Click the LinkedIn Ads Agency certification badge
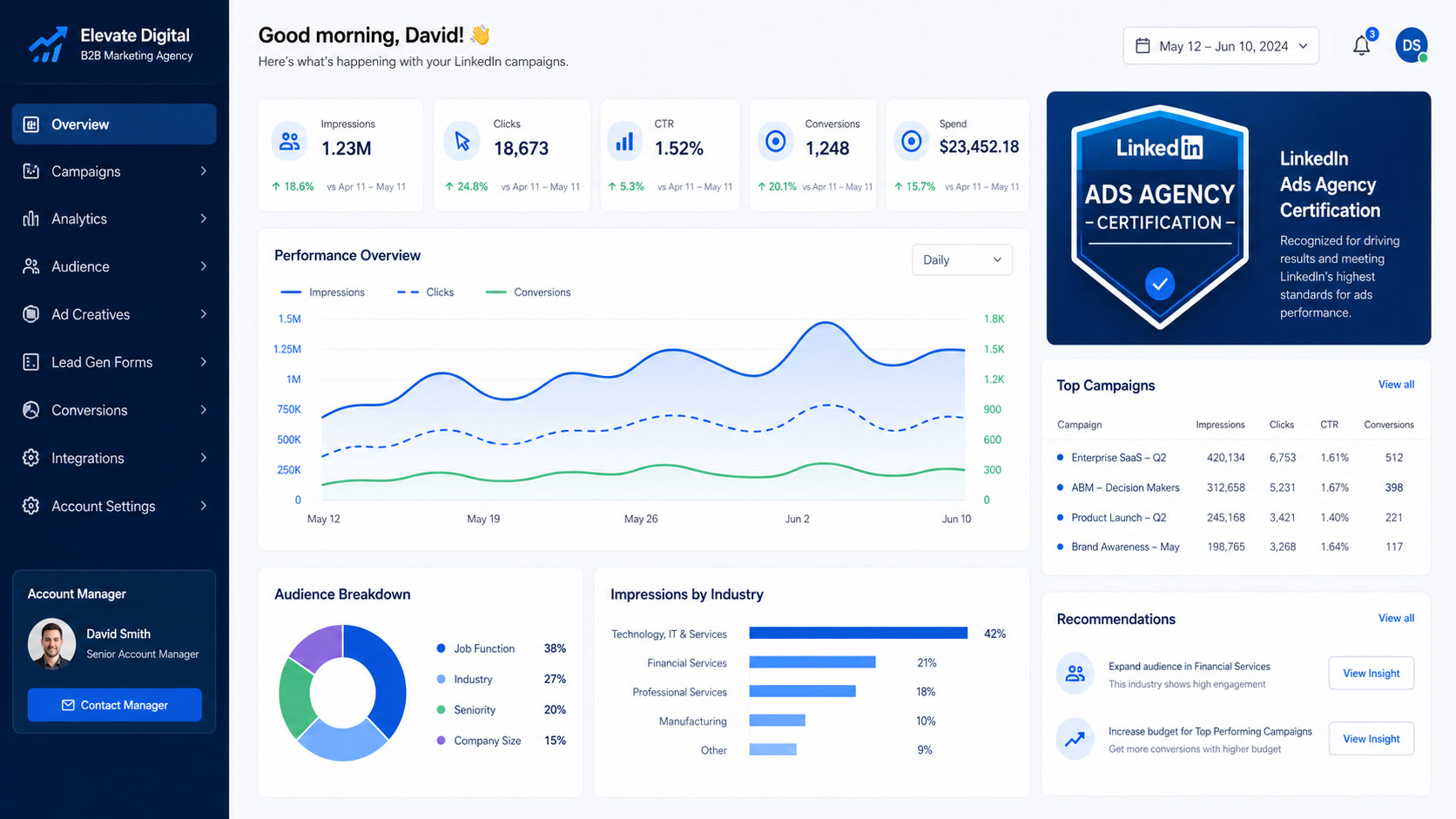 point(1160,217)
